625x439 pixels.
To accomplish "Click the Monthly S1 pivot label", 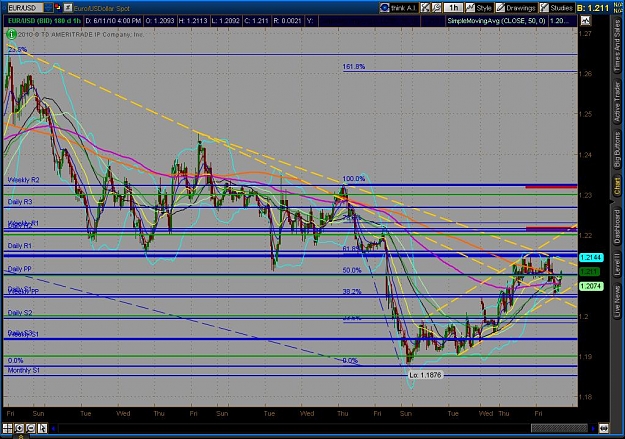I will coord(24,370).
